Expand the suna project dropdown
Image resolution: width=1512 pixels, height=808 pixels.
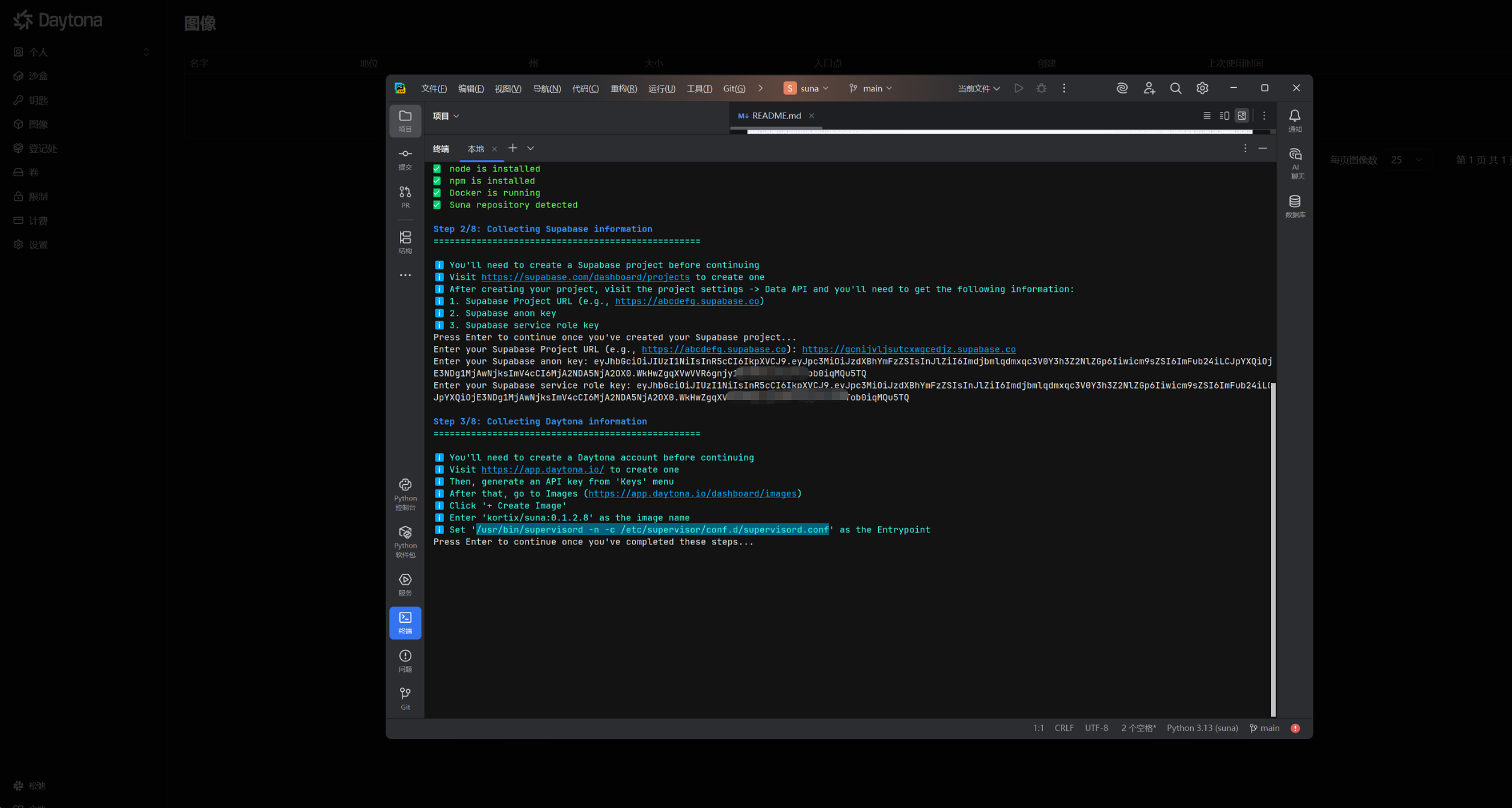[807, 88]
